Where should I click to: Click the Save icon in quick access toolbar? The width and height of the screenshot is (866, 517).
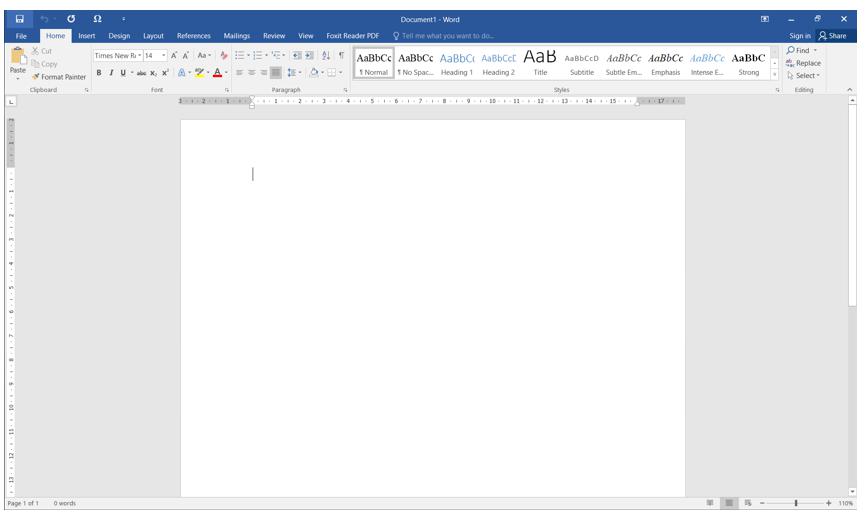coord(20,19)
